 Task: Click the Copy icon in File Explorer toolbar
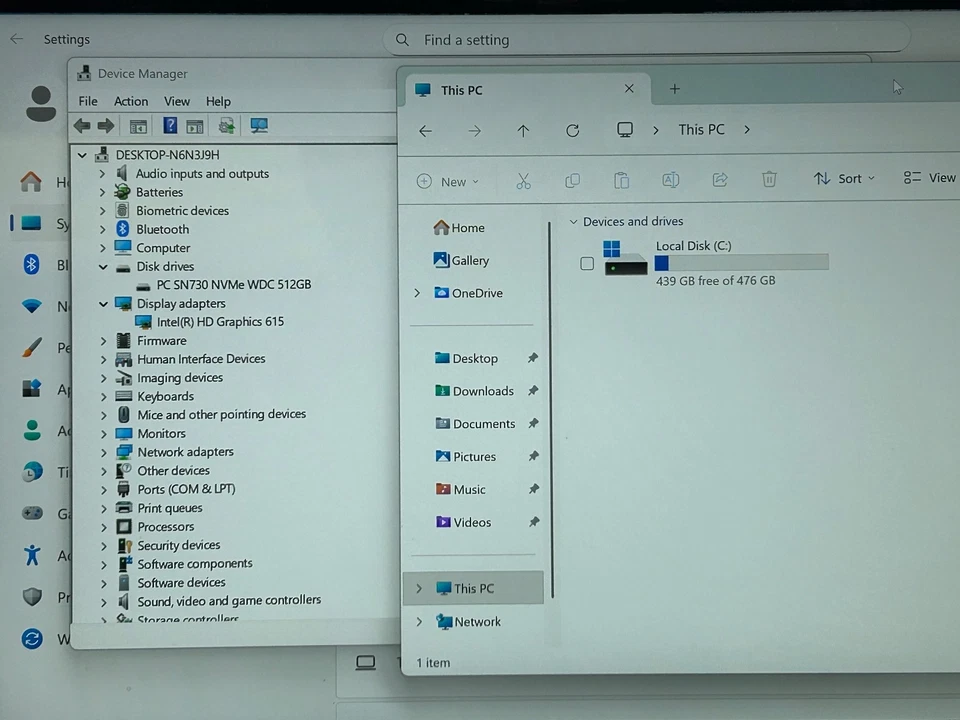(572, 181)
